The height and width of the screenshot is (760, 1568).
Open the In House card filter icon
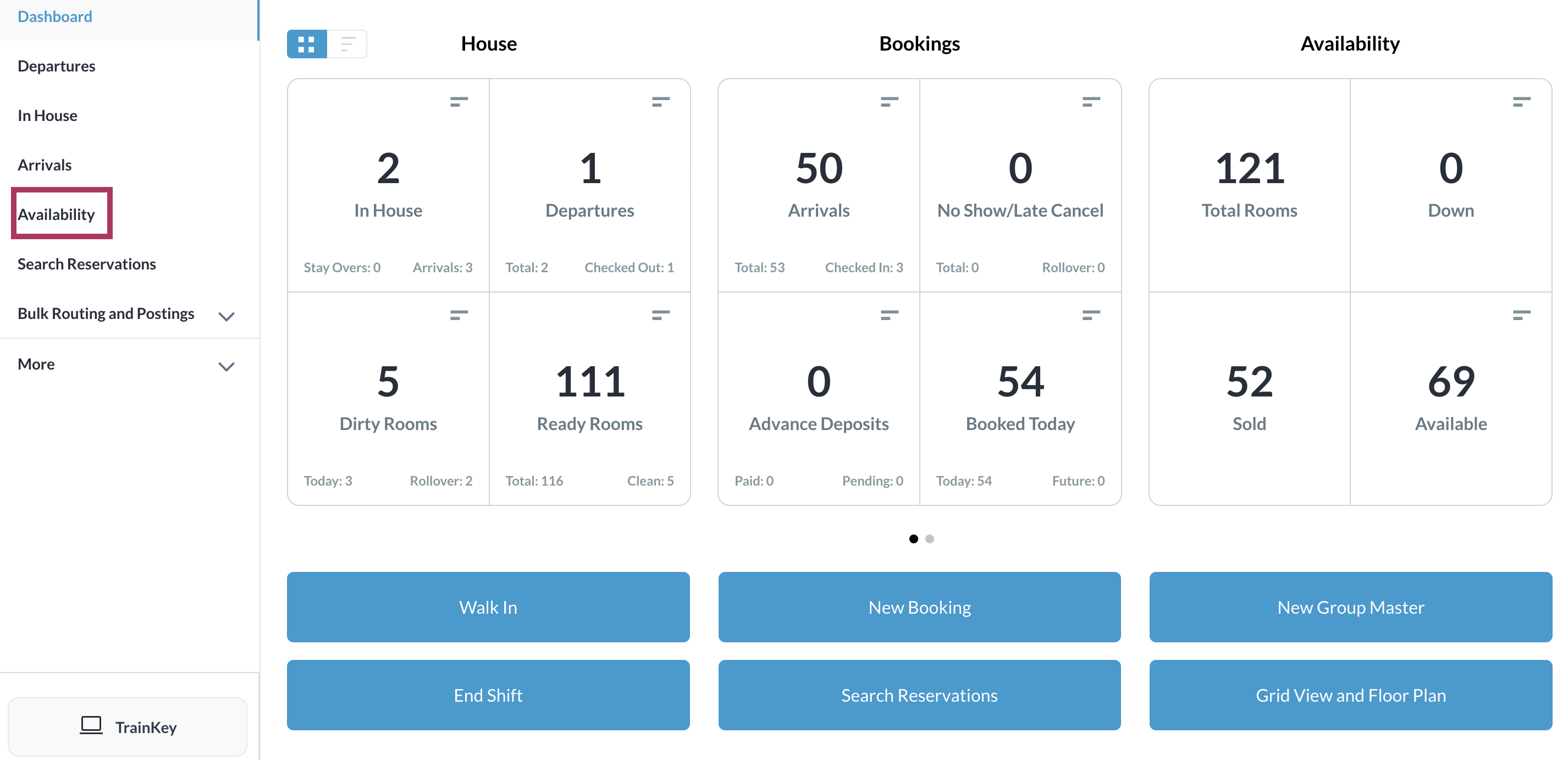click(459, 102)
